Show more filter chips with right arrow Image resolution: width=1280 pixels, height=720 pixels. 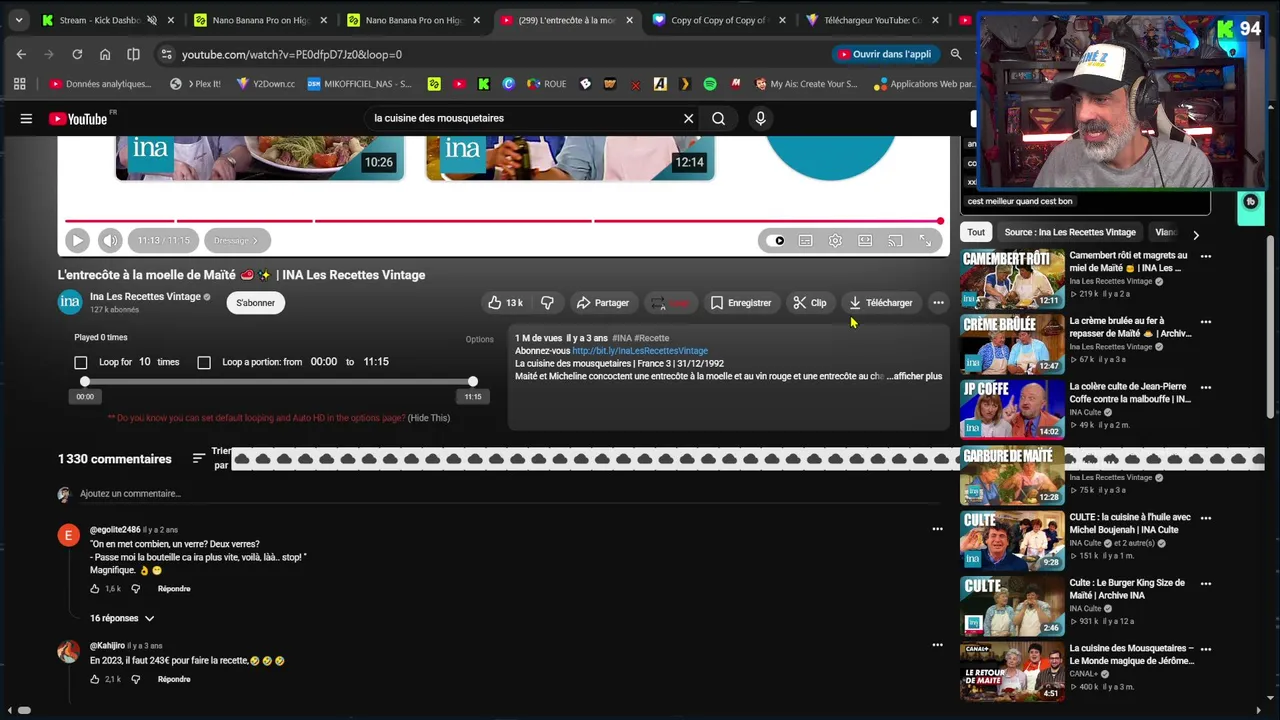1195,234
